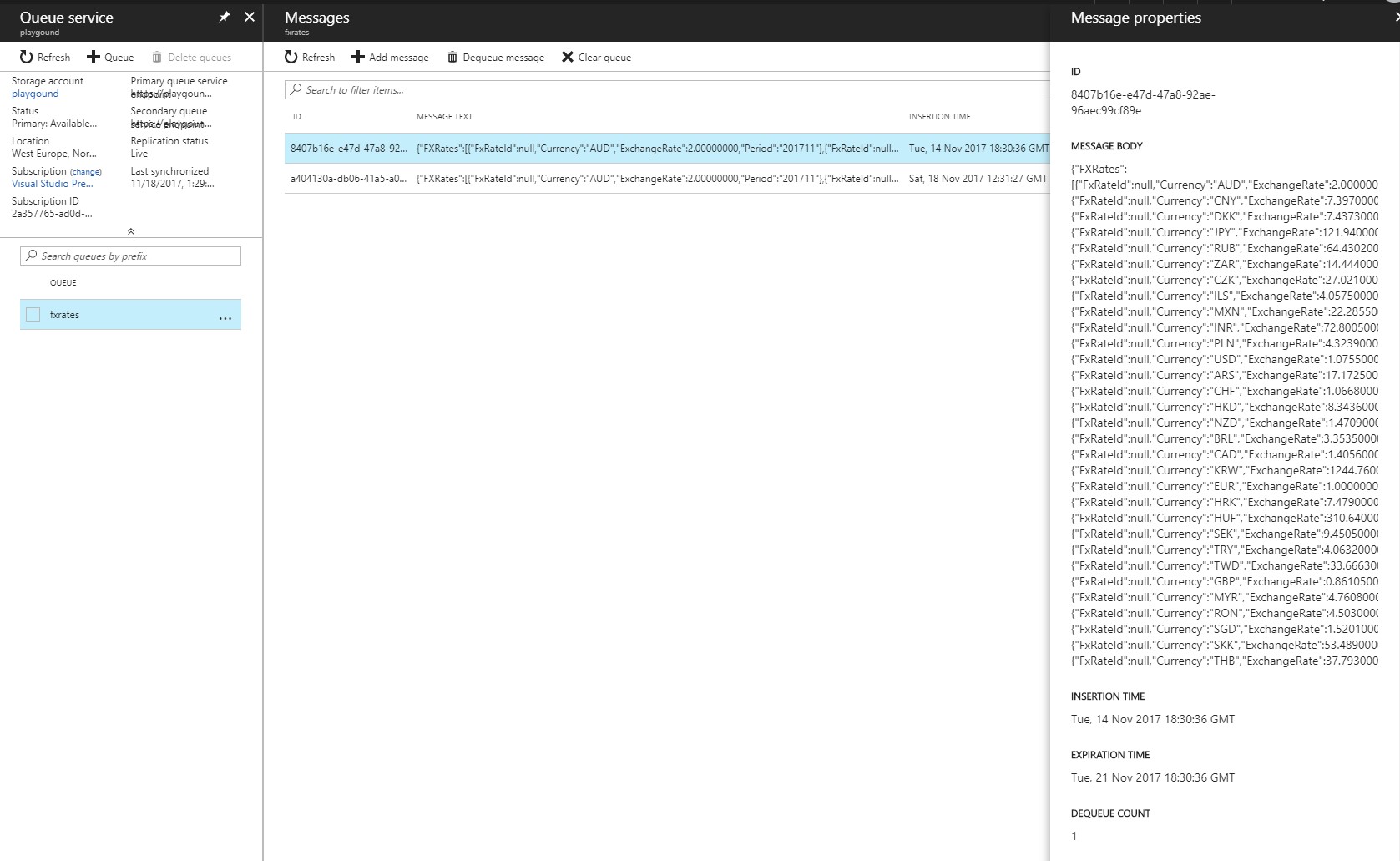Click the Delete queues trash icon

tap(157, 57)
